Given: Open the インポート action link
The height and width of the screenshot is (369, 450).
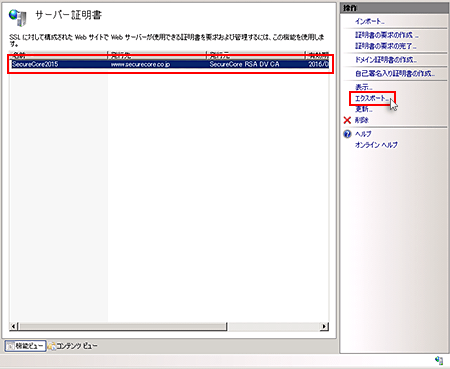Looking at the screenshot, I should (370, 21).
